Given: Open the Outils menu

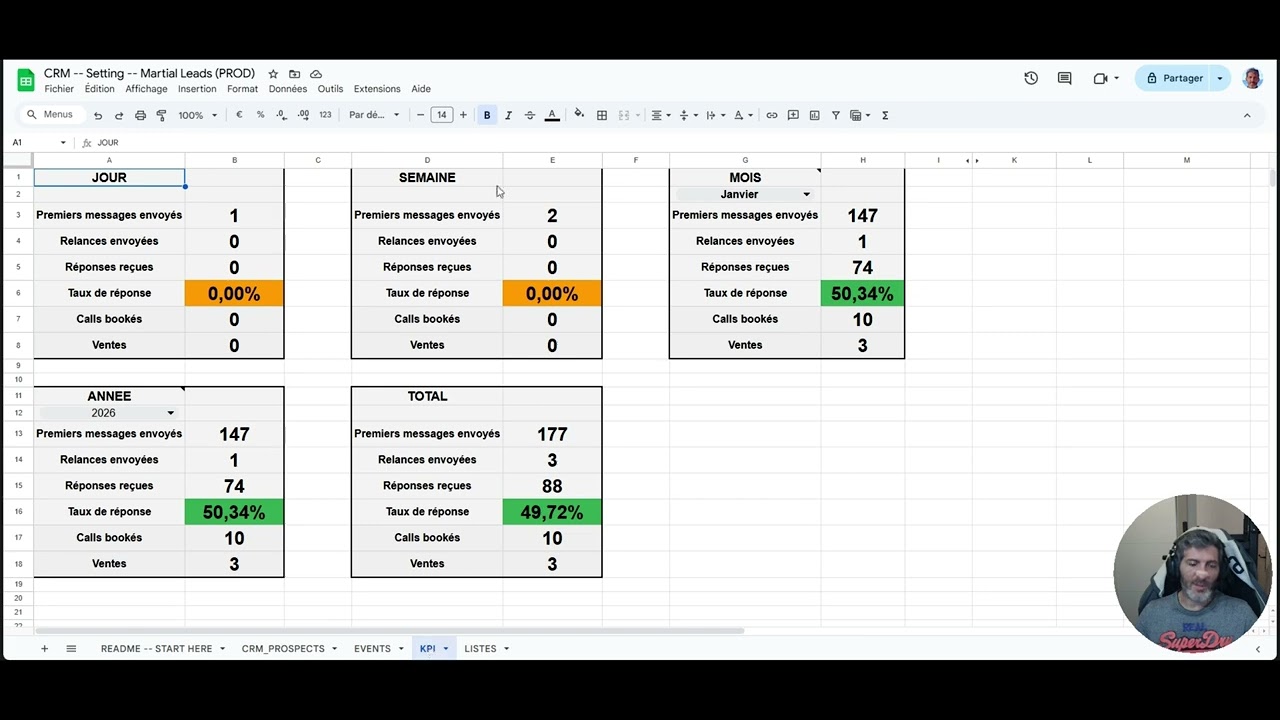Looking at the screenshot, I should pyautogui.click(x=330, y=89).
